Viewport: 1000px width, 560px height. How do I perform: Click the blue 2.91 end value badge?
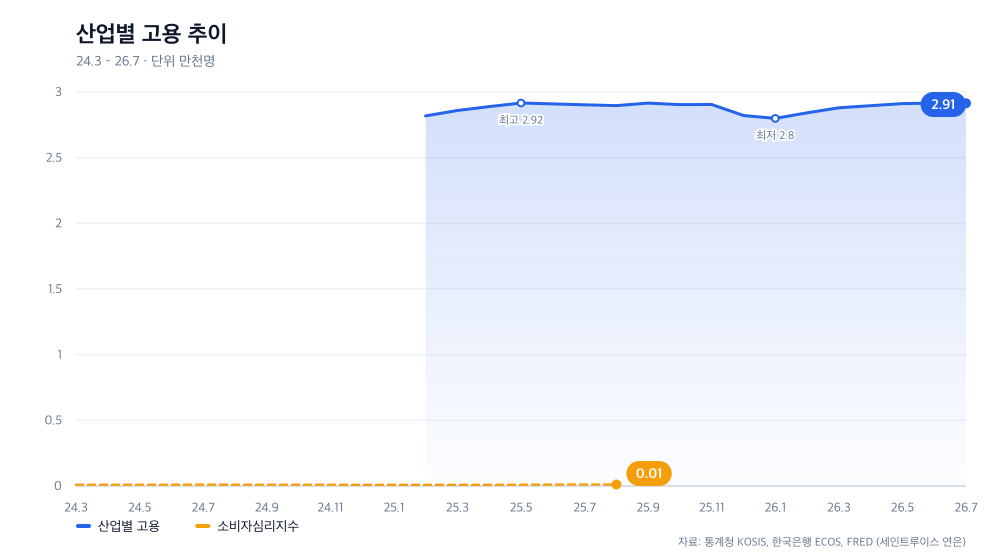pyautogui.click(x=943, y=104)
